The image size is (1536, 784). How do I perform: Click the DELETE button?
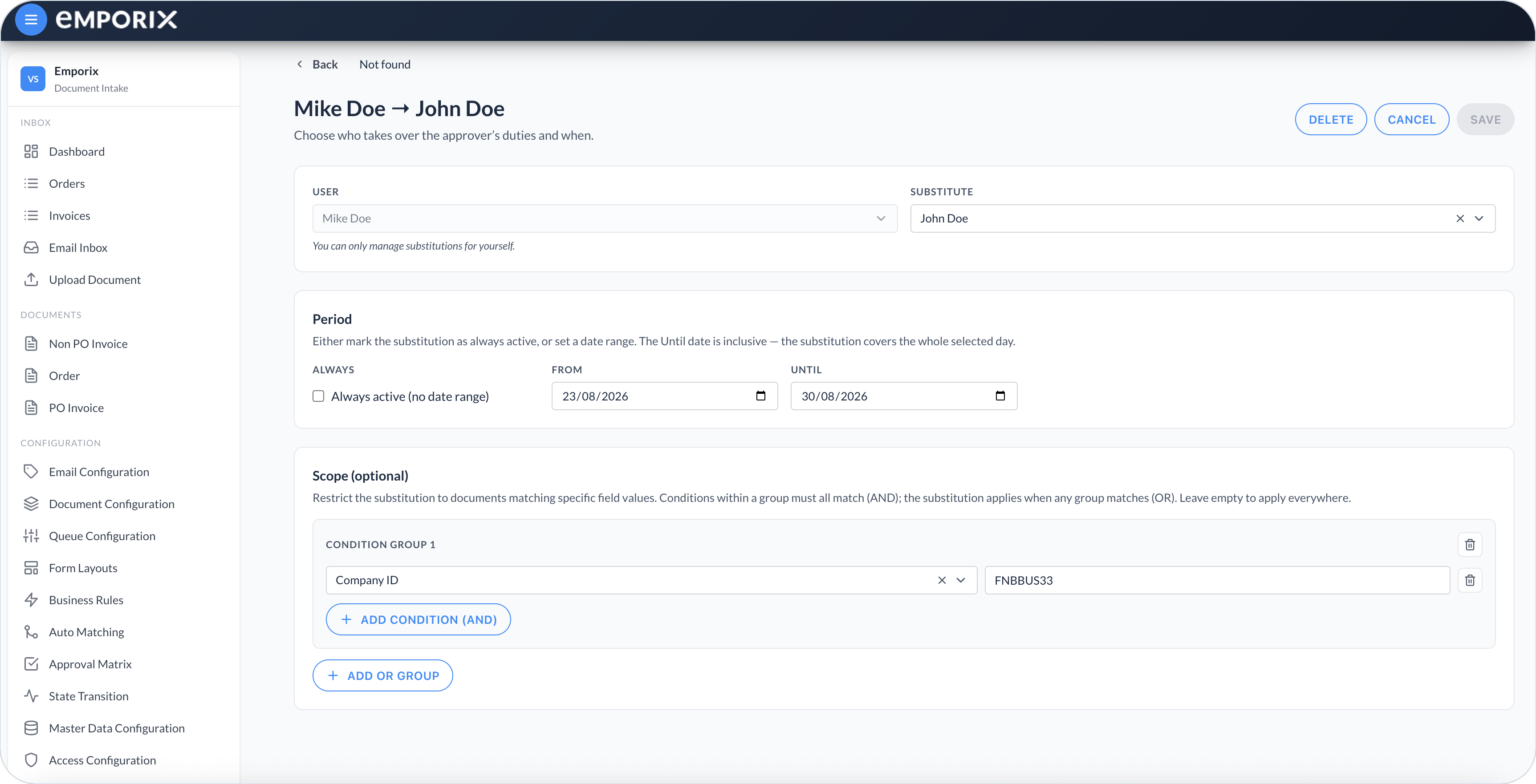[x=1331, y=119]
